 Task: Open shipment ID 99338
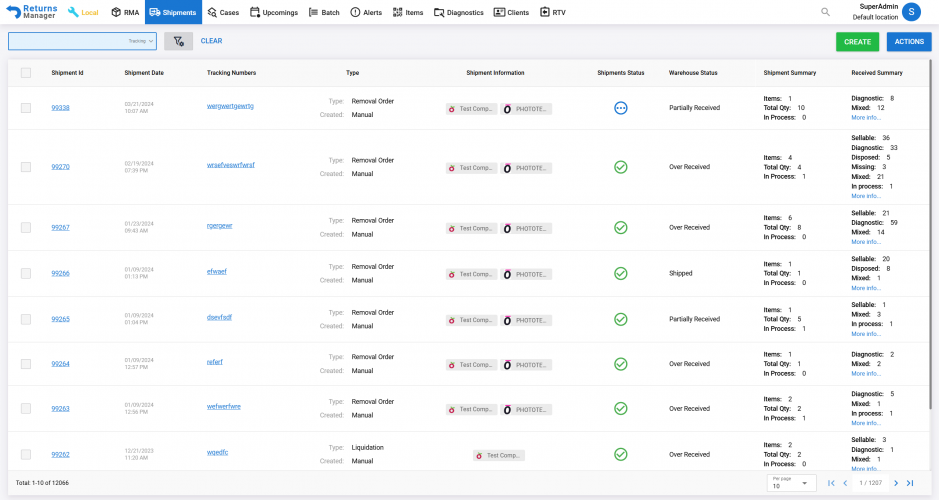click(60, 108)
